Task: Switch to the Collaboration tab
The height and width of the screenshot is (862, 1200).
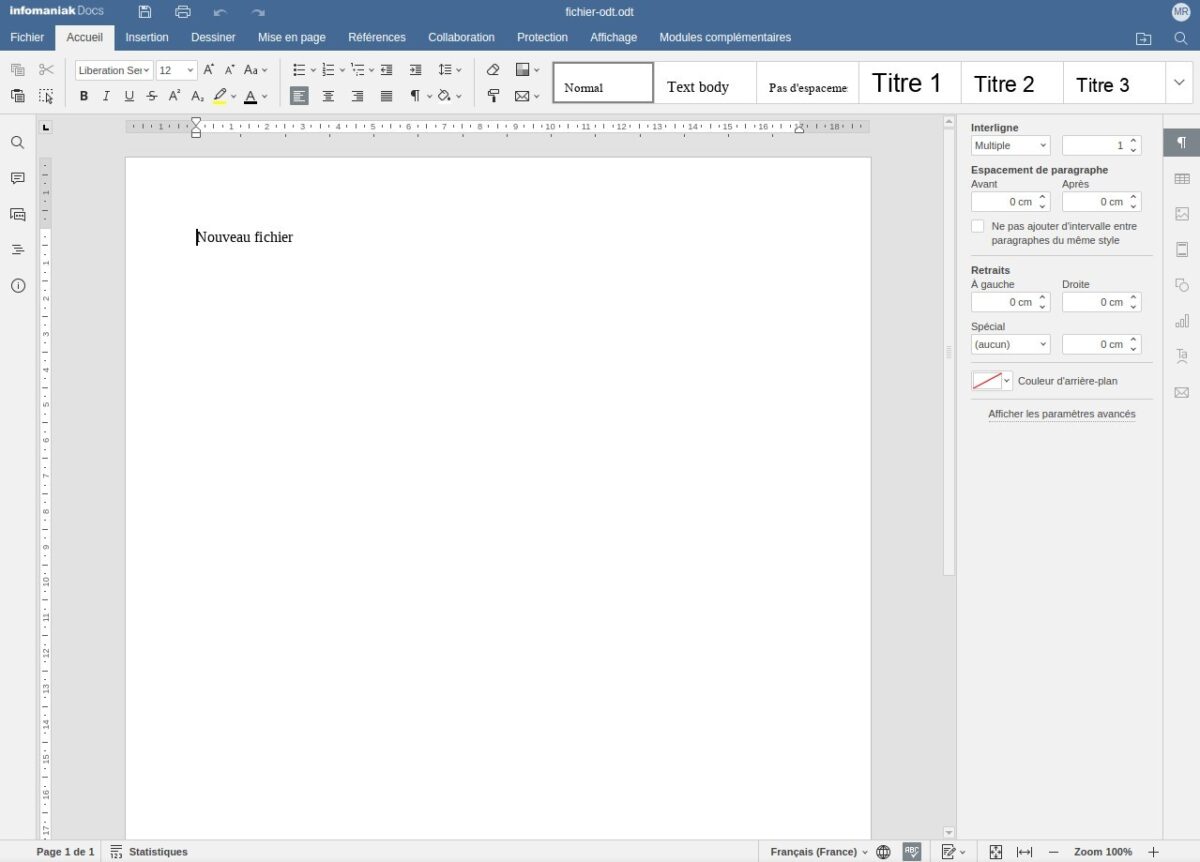Action: click(x=461, y=38)
